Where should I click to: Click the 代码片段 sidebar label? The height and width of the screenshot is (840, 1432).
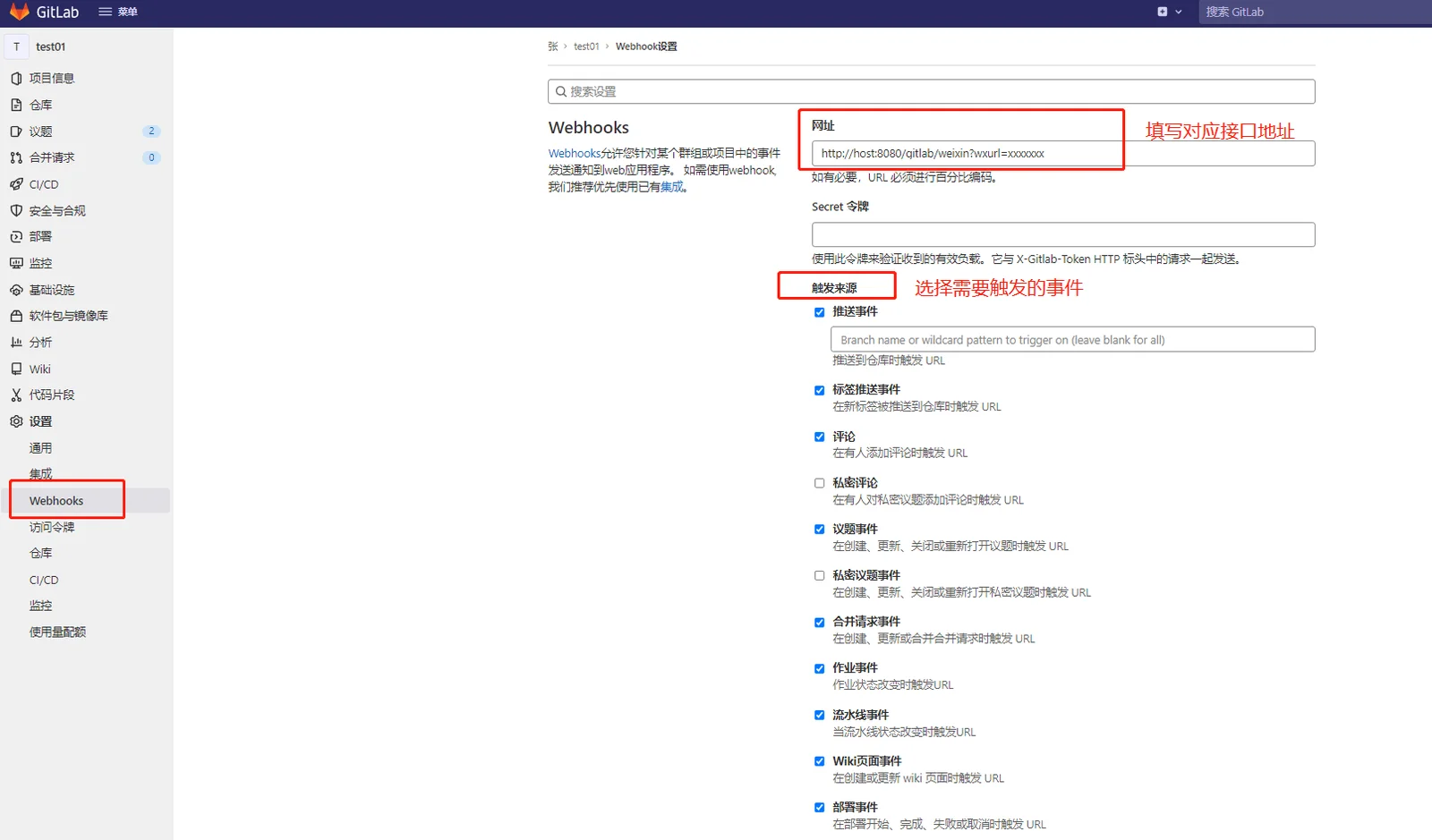coord(52,395)
